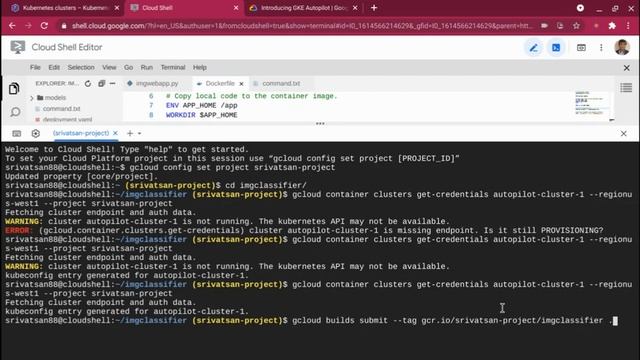Open the user account avatar

[x=622, y=47]
